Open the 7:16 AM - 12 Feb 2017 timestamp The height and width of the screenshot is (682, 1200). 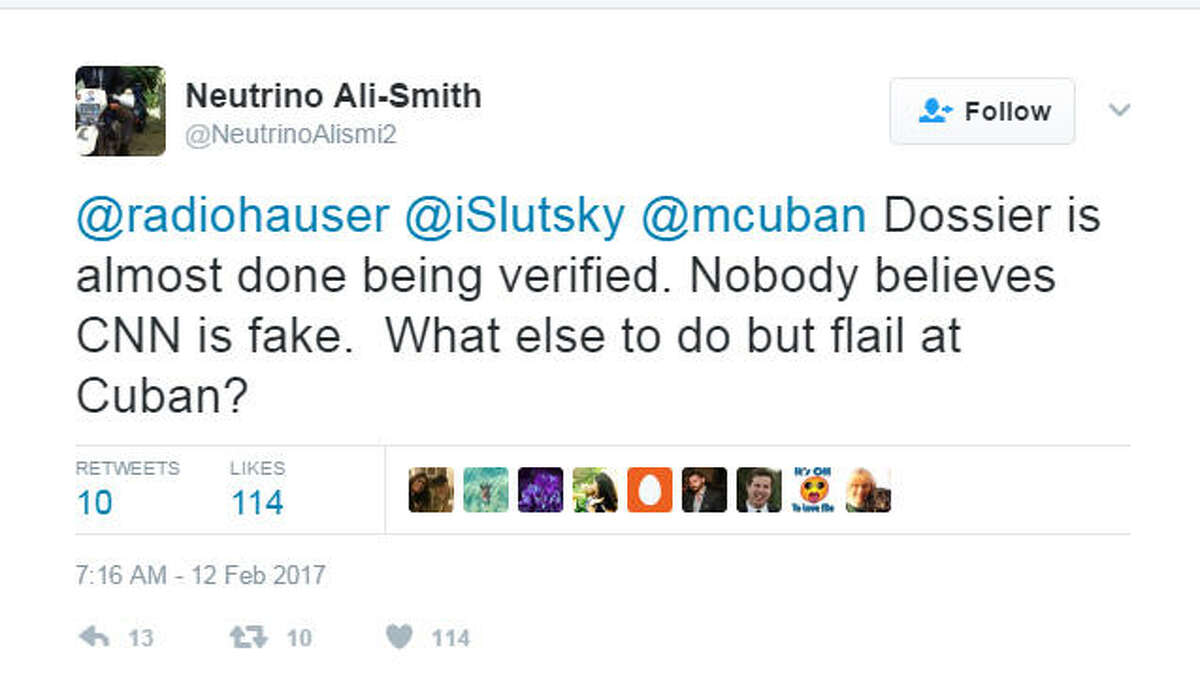point(201,575)
